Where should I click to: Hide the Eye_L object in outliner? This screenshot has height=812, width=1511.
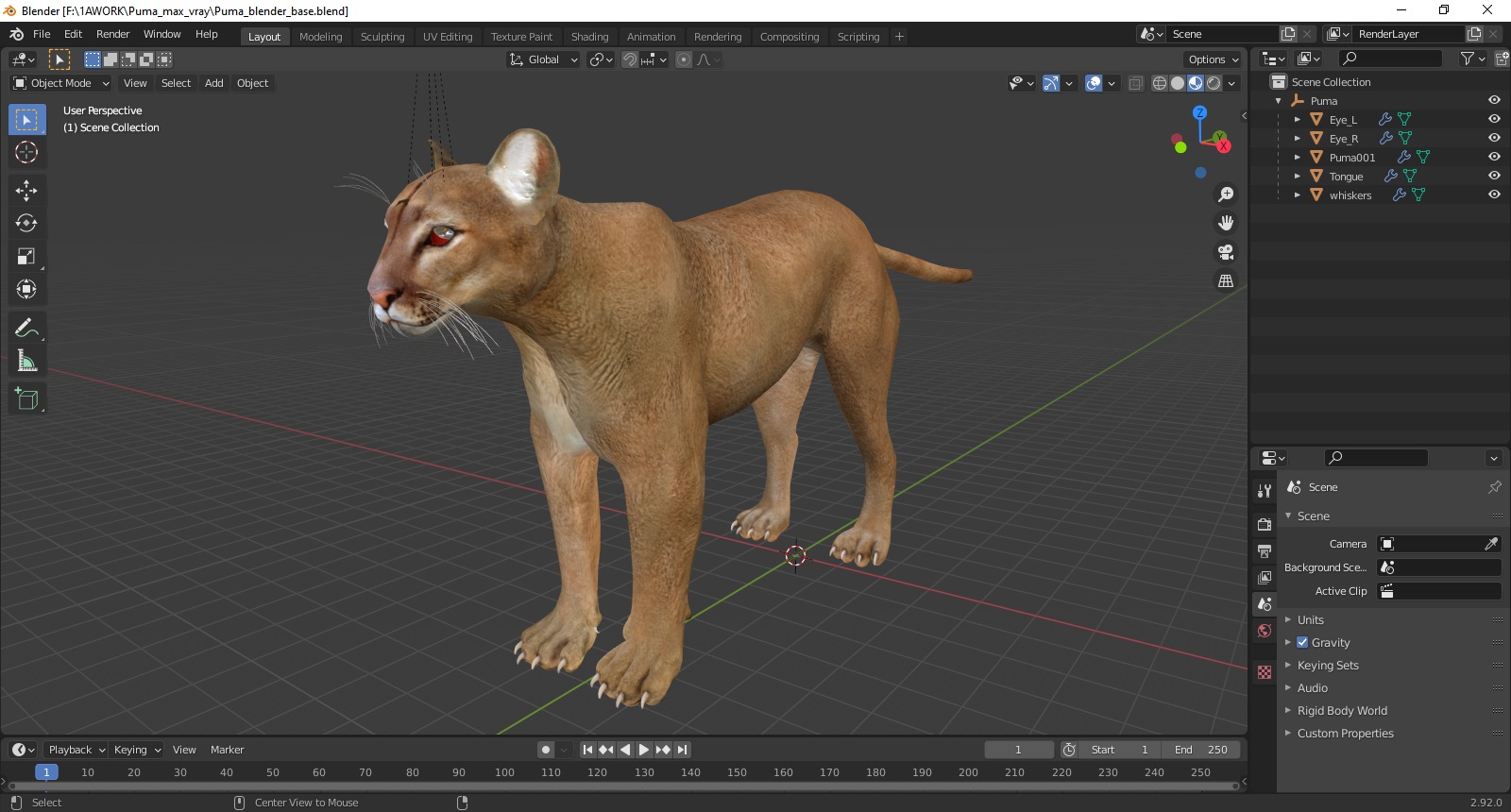(x=1494, y=119)
